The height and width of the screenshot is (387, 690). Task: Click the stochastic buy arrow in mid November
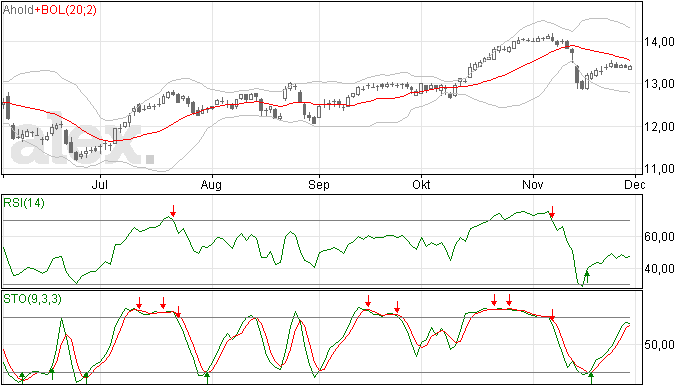[591, 378]
